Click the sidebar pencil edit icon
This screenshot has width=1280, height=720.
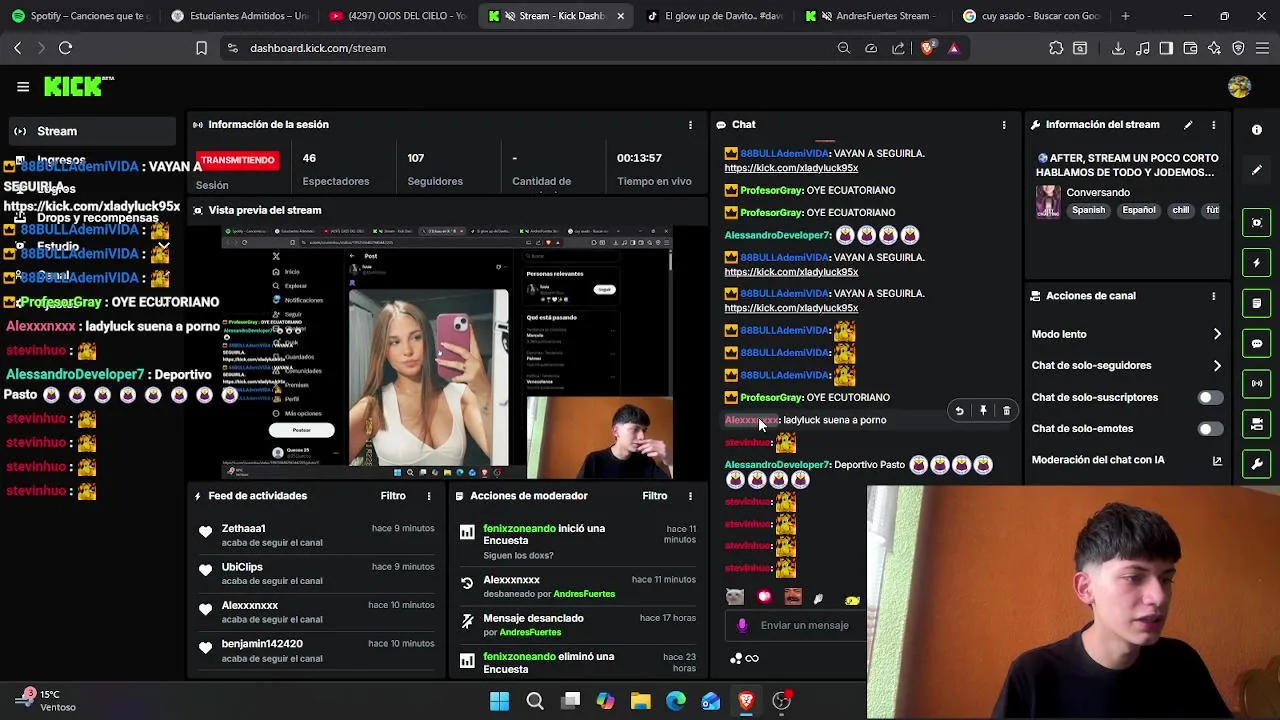pyautogui.click(x=1257, y=170)
